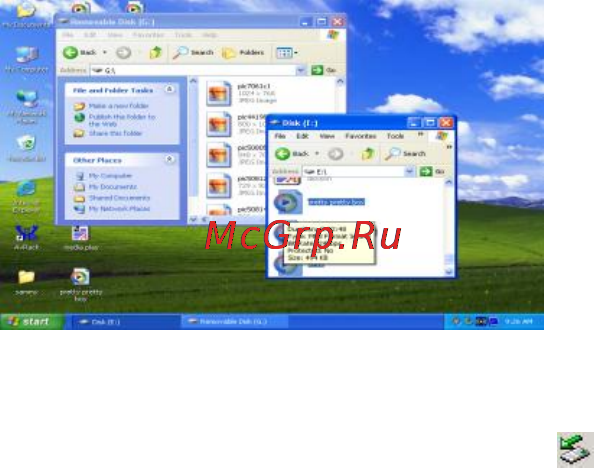Open My Computer desktop icon

27,59
